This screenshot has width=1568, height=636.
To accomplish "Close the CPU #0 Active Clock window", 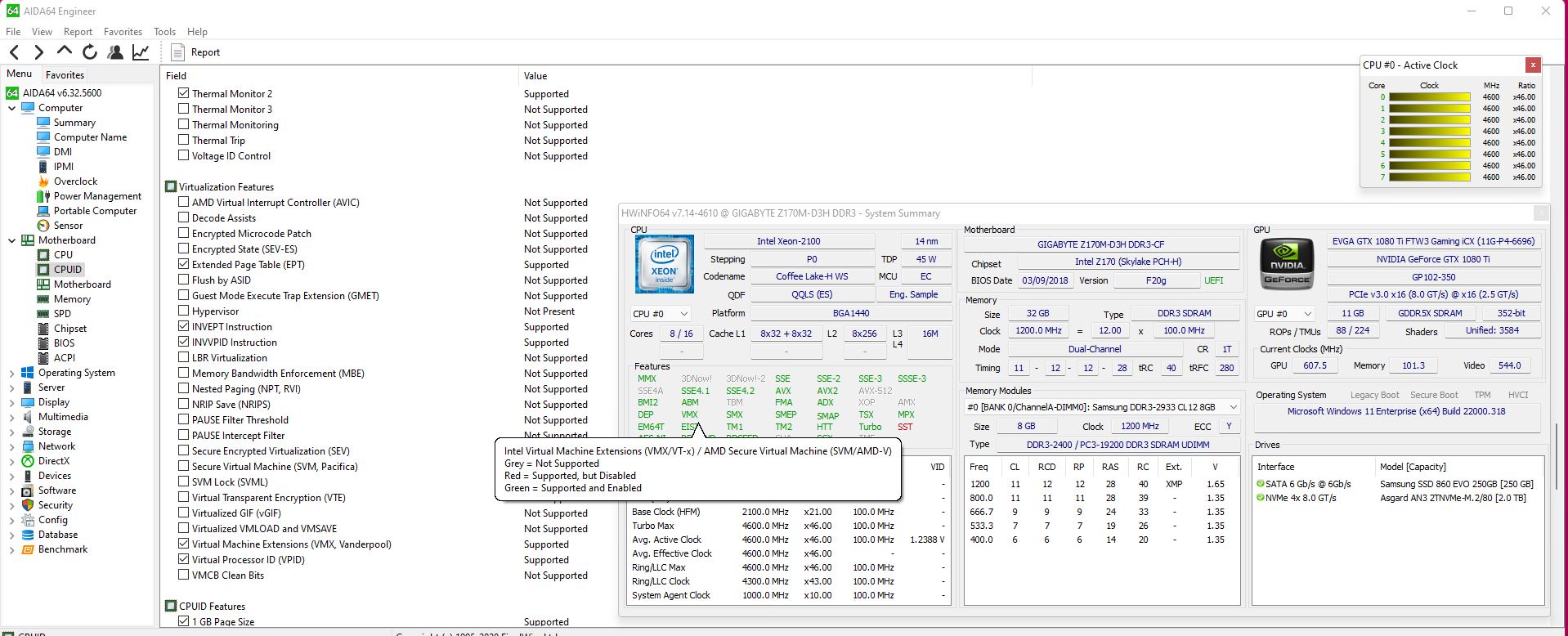I will 1534,65.
